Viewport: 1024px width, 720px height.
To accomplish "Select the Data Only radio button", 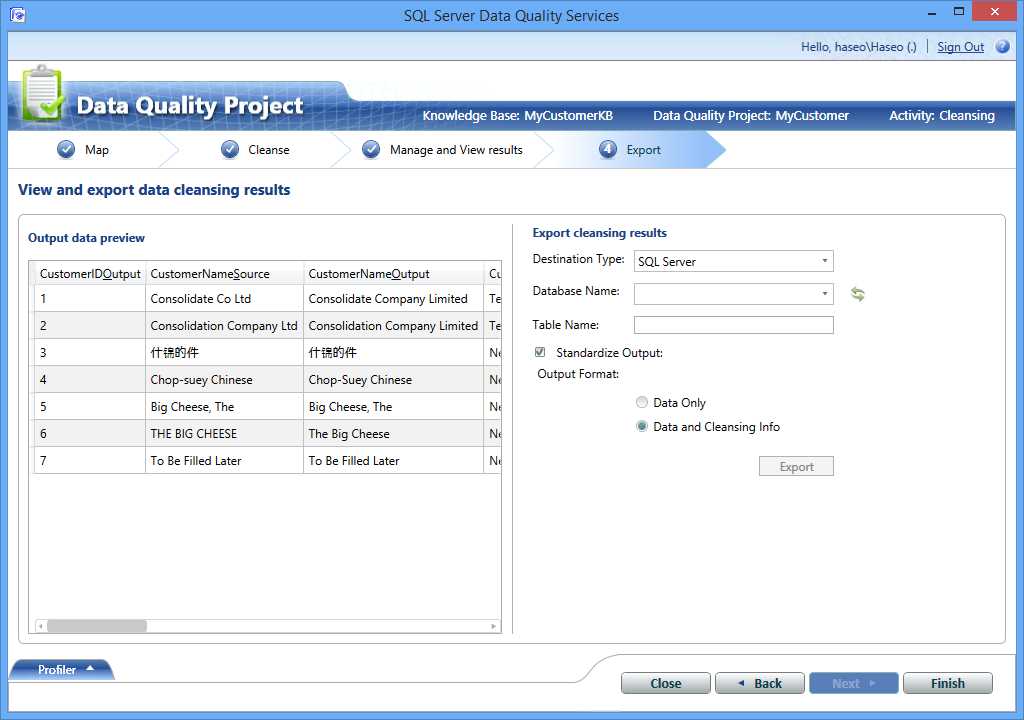I will tap(642, 402).
